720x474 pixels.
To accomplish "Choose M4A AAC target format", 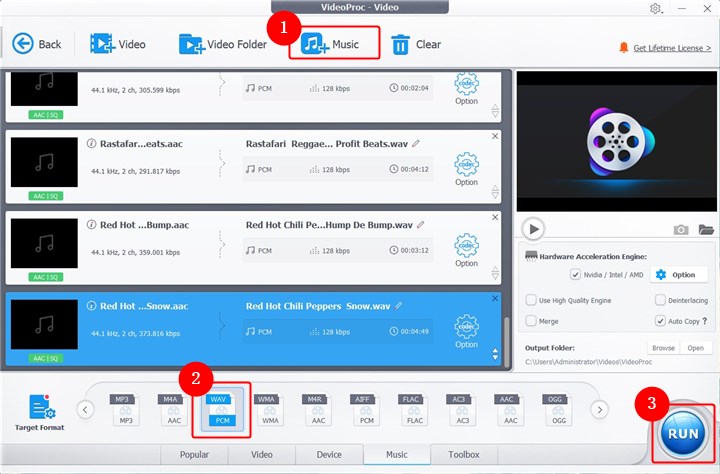I will [x=173, y=409].
